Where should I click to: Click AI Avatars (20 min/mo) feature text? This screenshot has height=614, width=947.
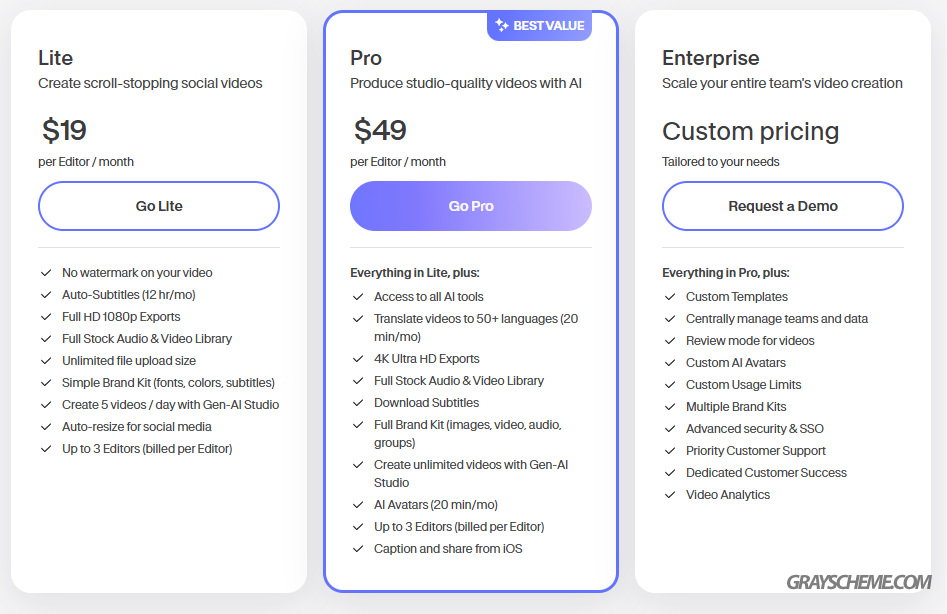pos(435,505)
